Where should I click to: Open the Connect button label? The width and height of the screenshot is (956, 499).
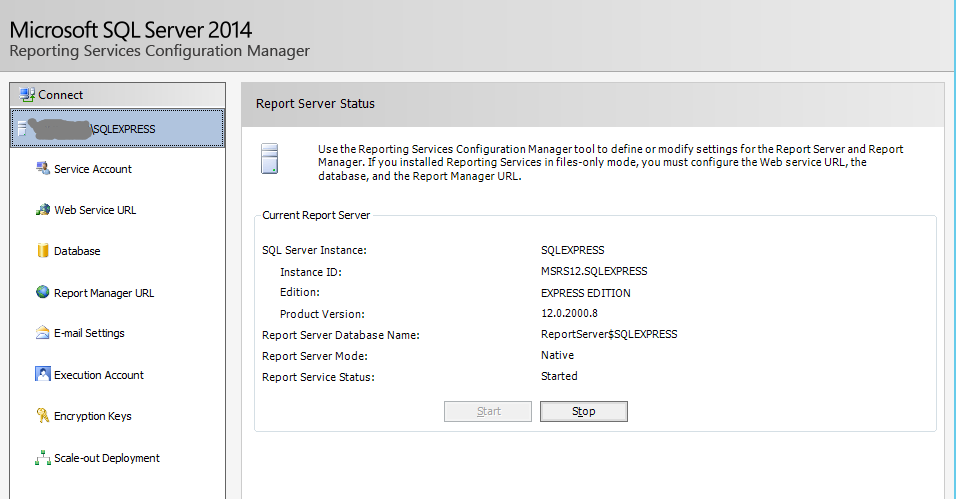click(x=60, y=95)
